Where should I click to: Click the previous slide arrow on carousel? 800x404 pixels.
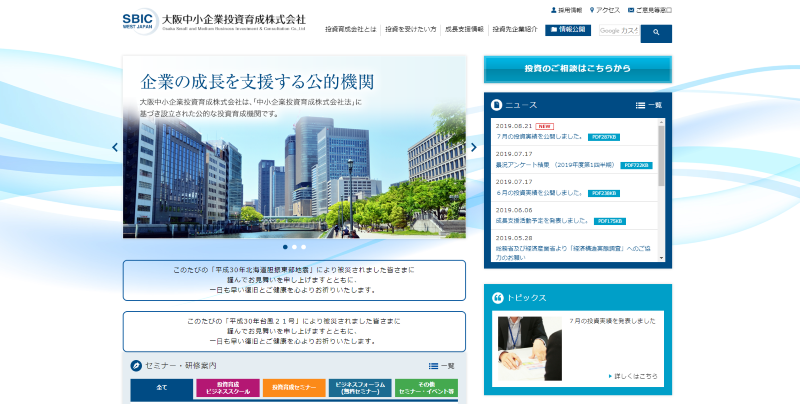pos(115,147)
